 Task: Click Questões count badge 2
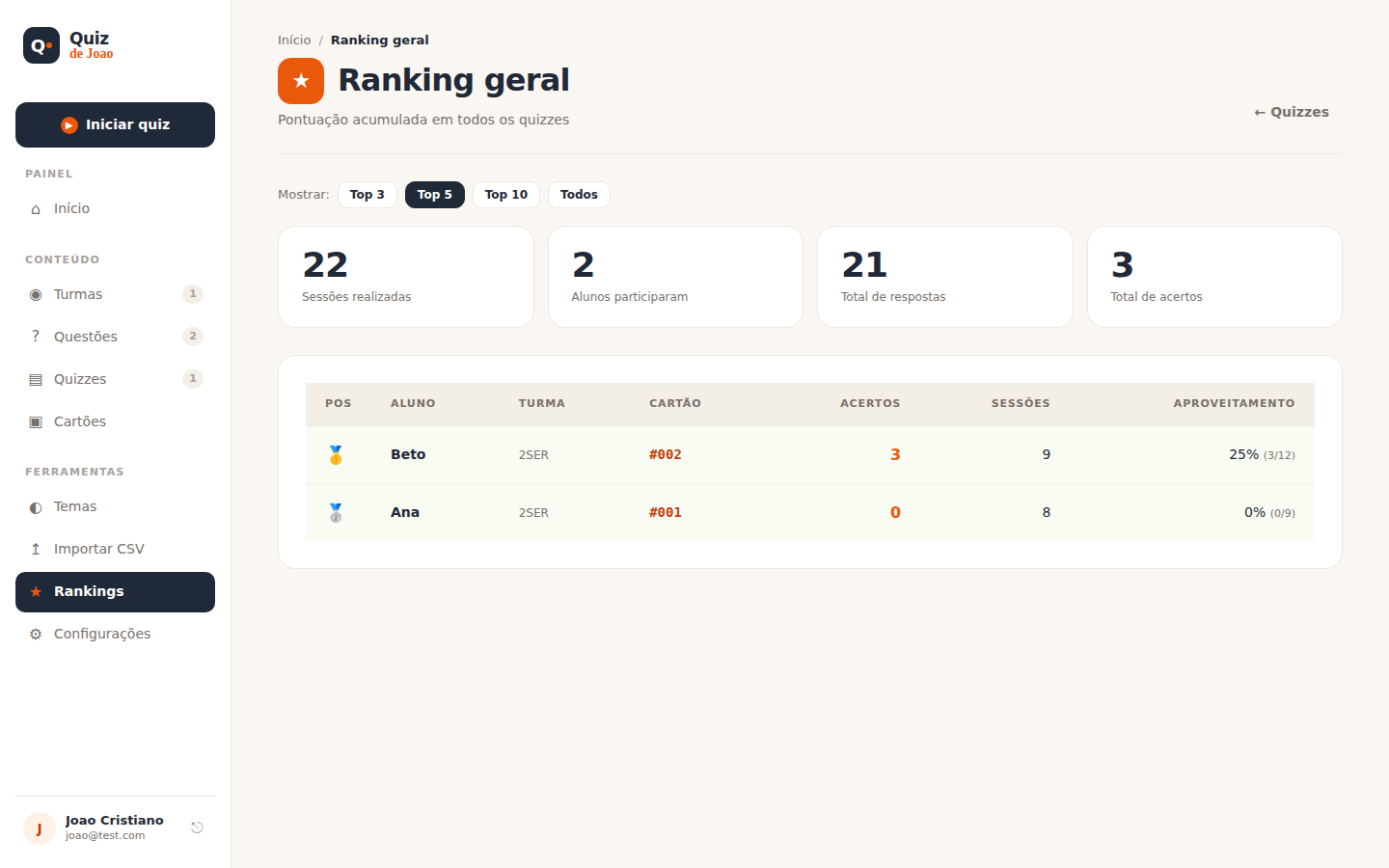click(193, 337)
